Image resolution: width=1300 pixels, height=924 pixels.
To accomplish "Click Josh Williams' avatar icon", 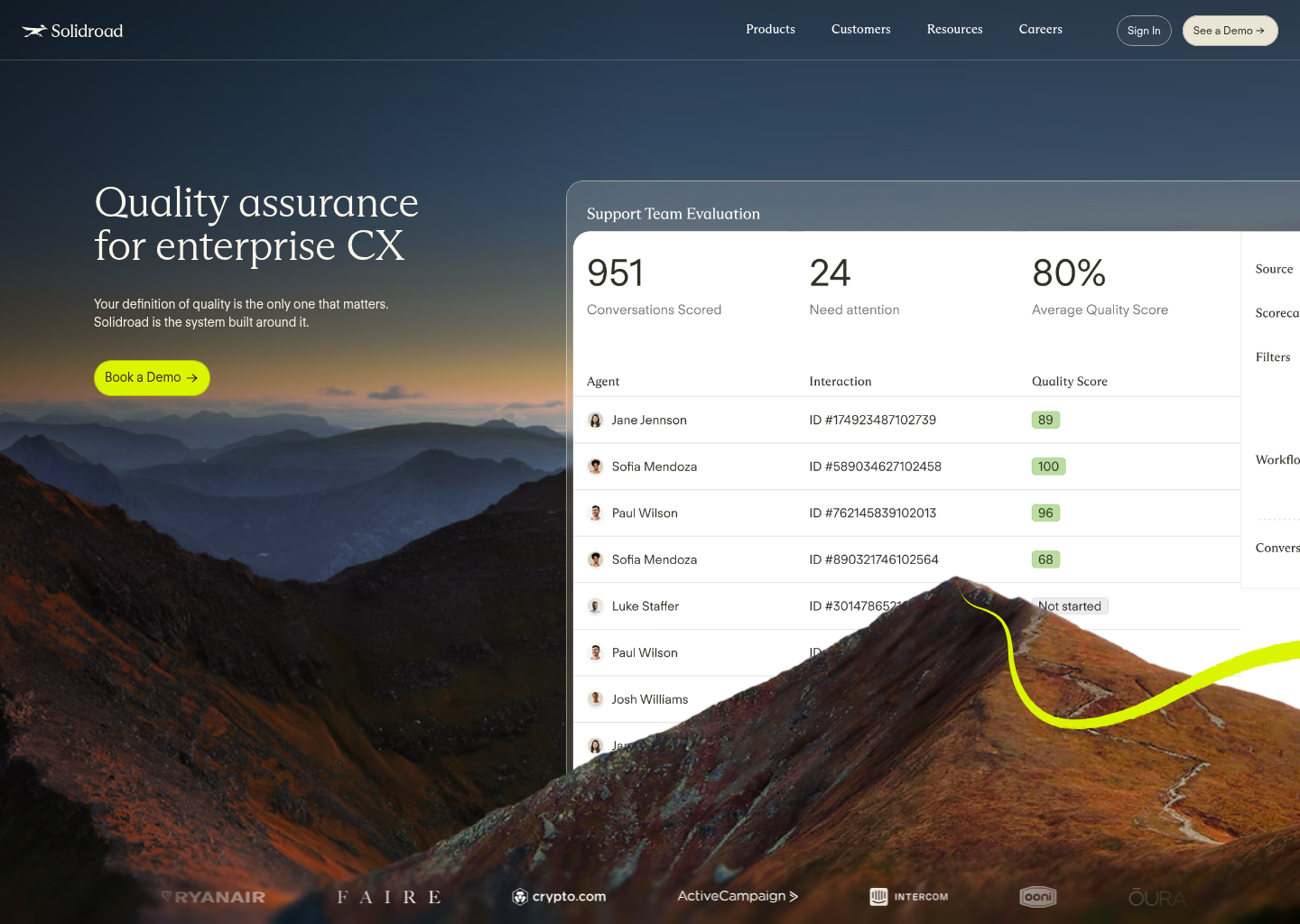I will pos(596,699).
